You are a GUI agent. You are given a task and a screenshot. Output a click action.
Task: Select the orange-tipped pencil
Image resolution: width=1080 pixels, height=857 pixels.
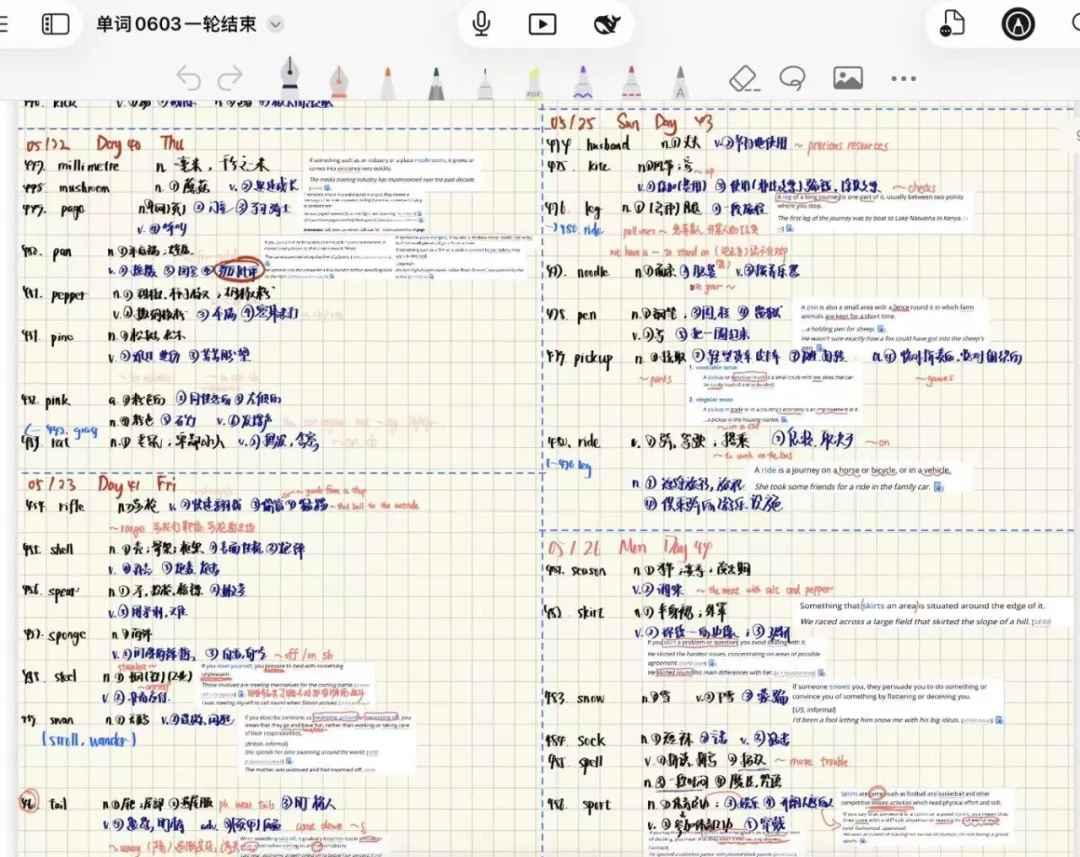point(388,83)
